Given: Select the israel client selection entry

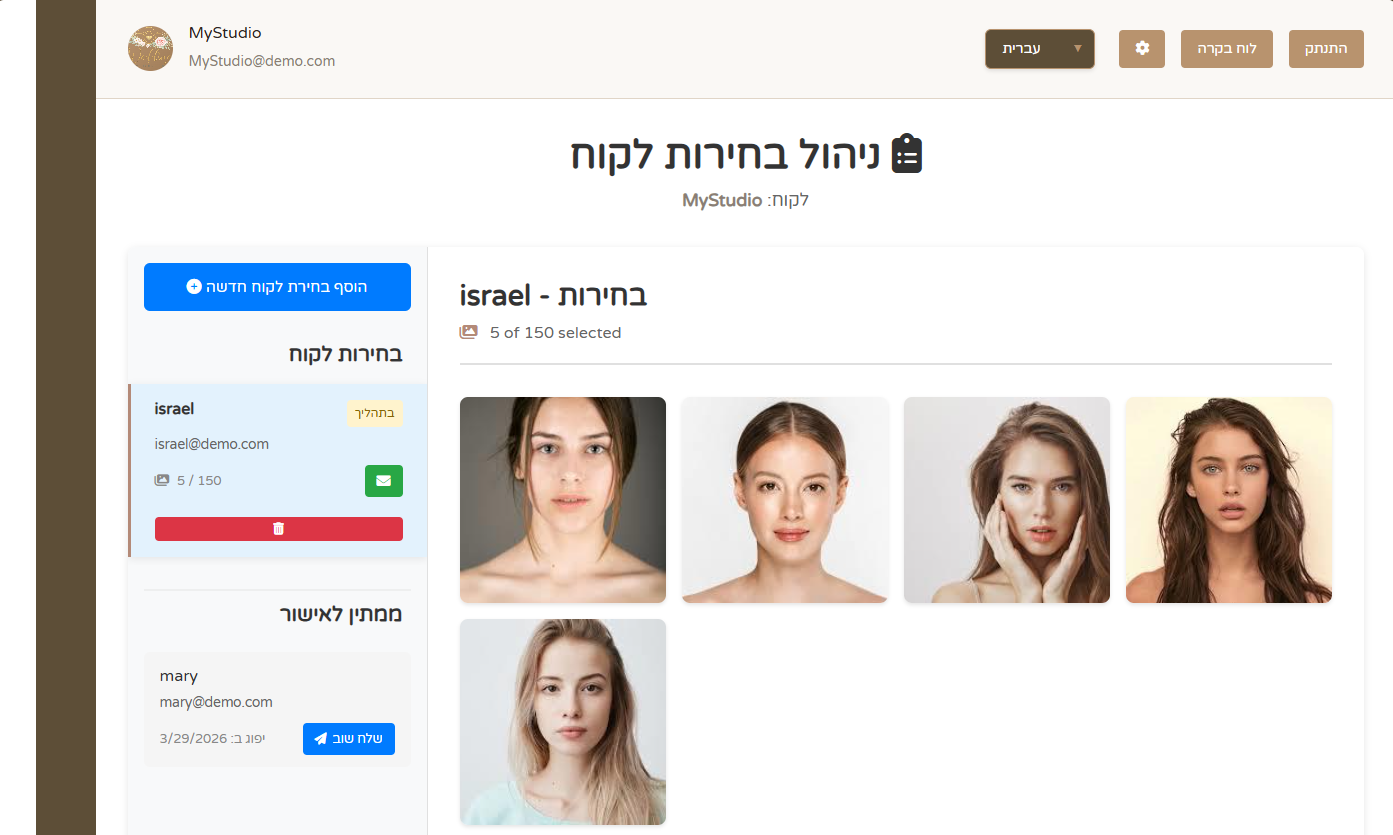Looking at the screenshot, I should coord(278,470).
